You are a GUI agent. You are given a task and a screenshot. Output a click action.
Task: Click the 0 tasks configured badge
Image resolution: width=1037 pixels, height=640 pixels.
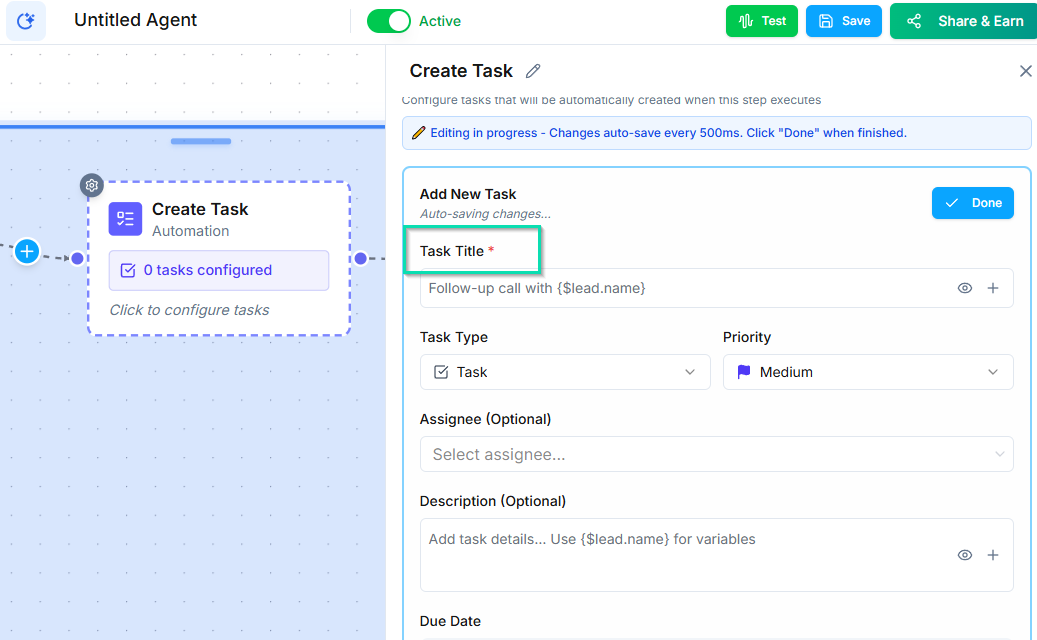click(219, 270)
